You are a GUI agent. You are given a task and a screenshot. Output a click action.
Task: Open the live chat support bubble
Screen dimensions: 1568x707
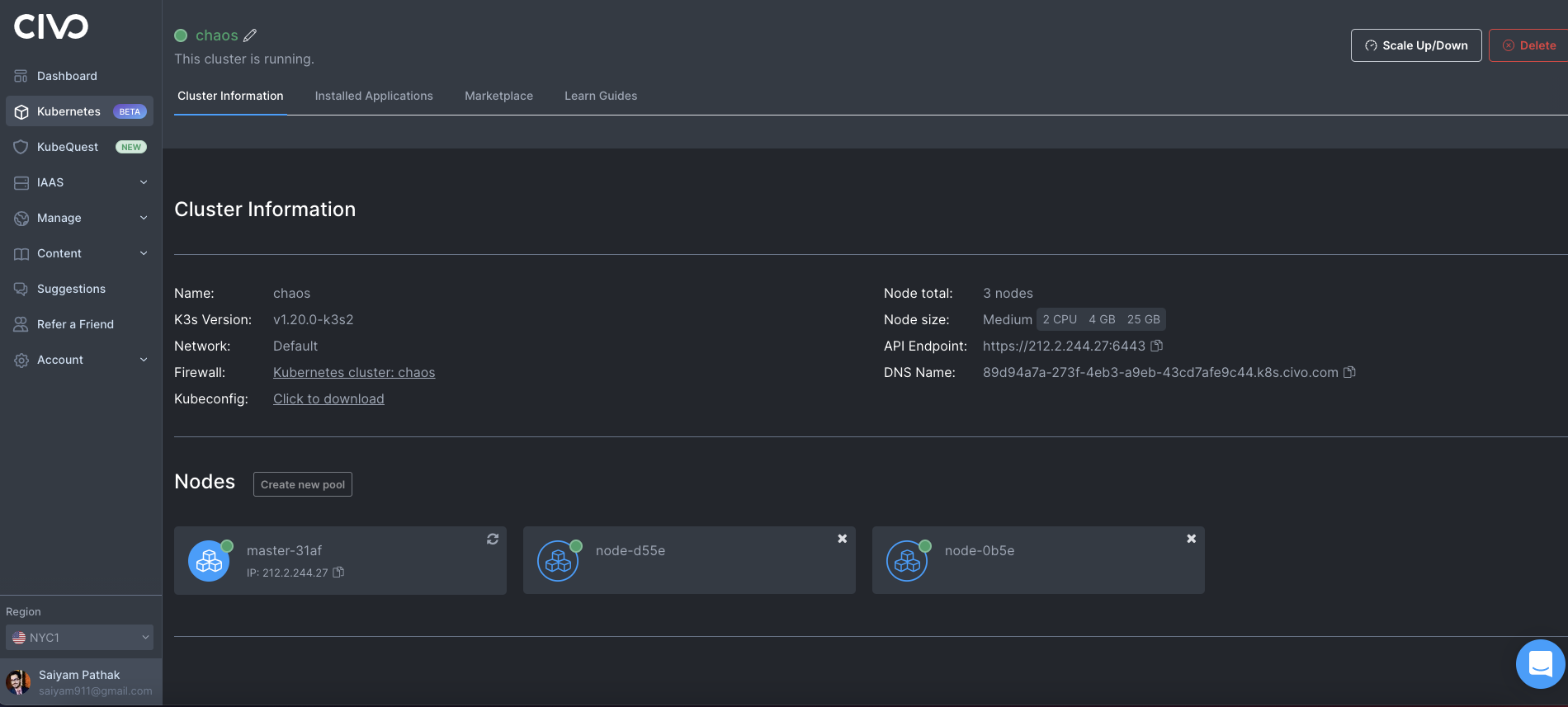(1540, 663)
